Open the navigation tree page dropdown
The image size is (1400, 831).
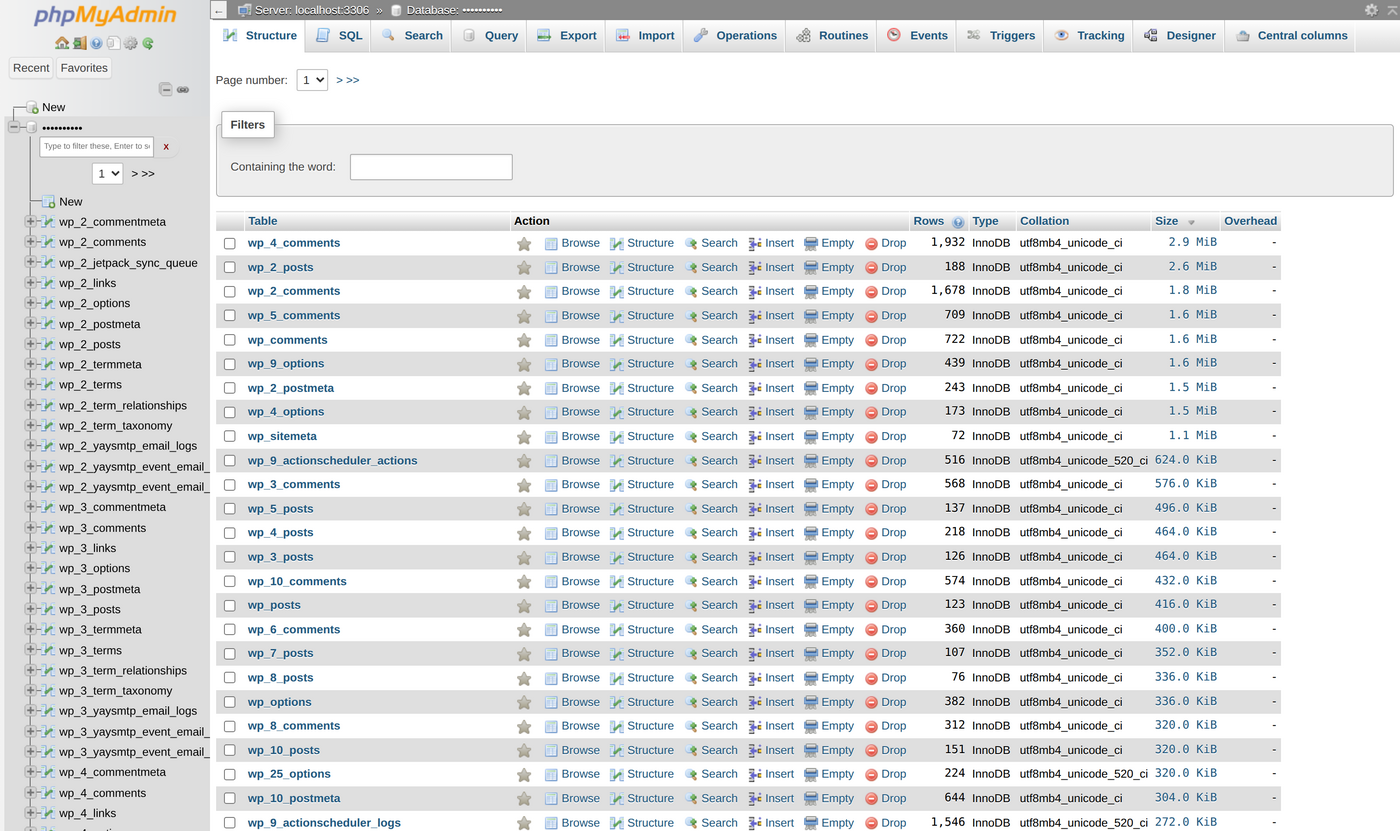(x=107, y=173)
